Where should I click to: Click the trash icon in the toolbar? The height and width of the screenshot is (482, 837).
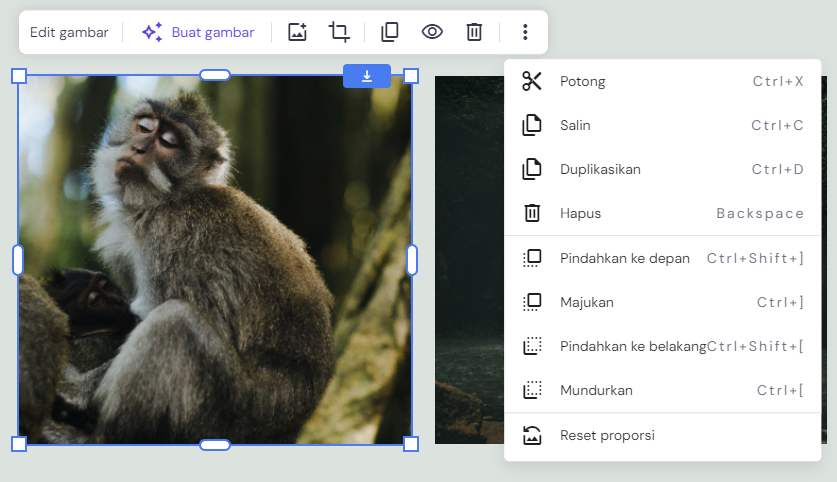(474, 32)
